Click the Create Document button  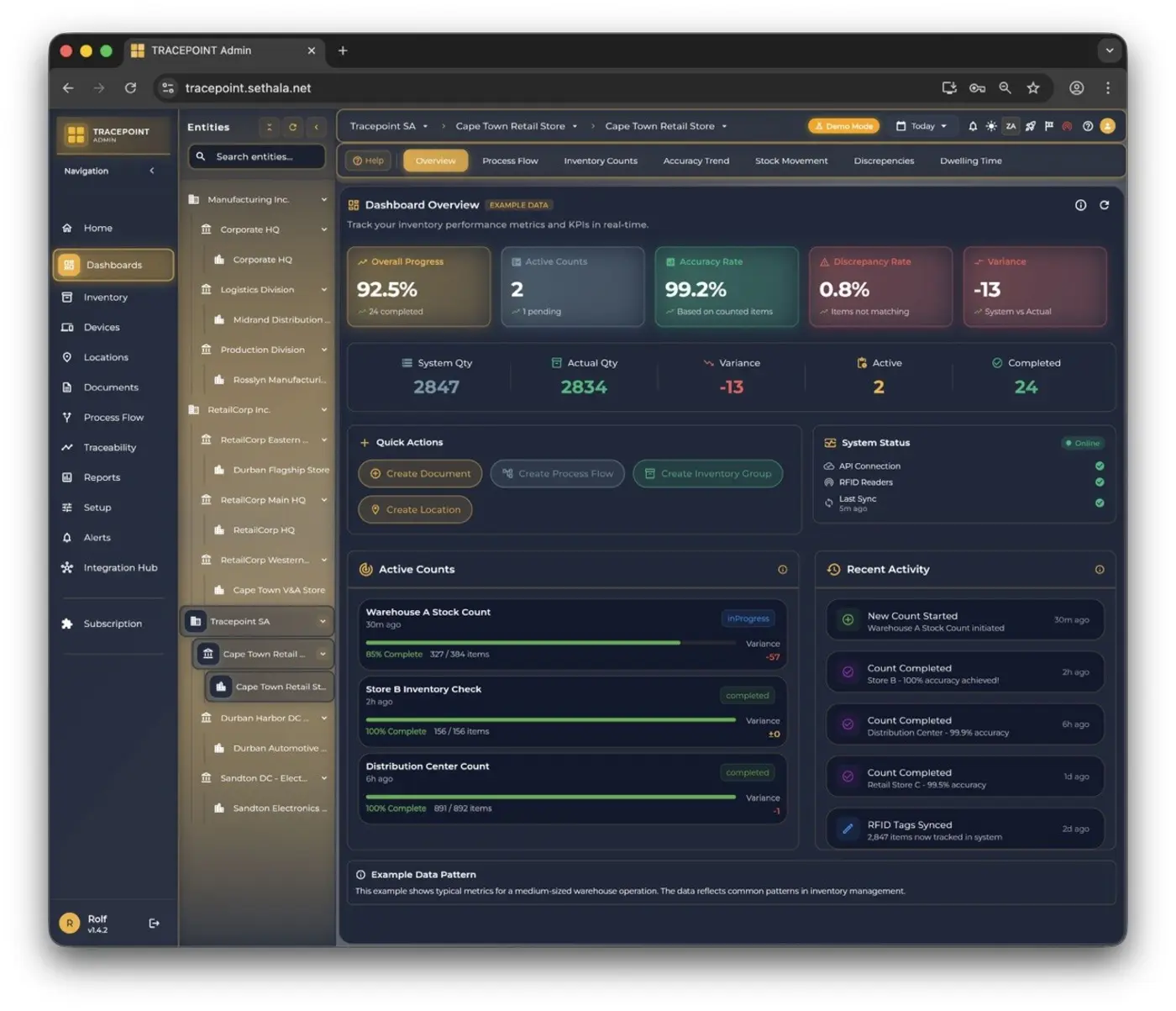[419, 473]
